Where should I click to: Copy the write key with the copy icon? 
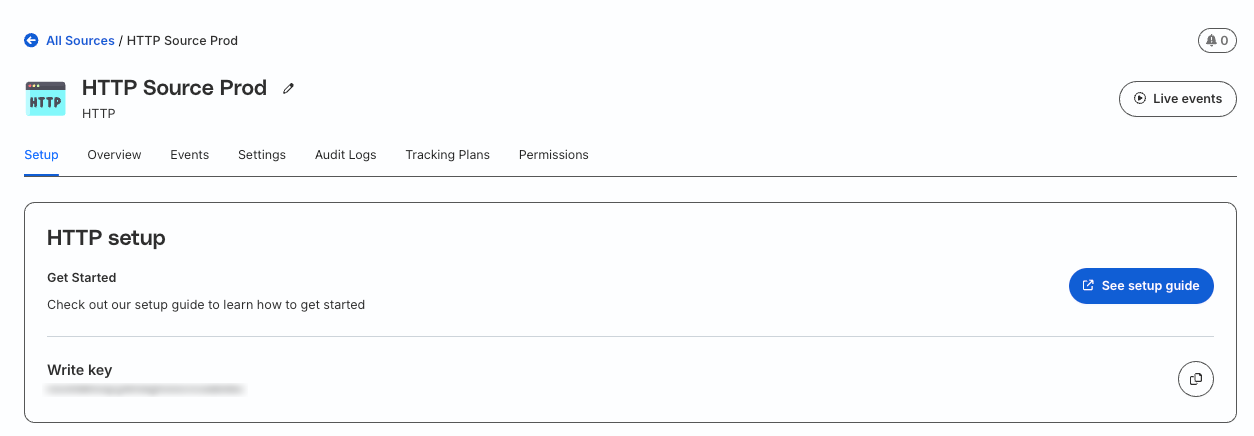click(x=1195, y=379)
